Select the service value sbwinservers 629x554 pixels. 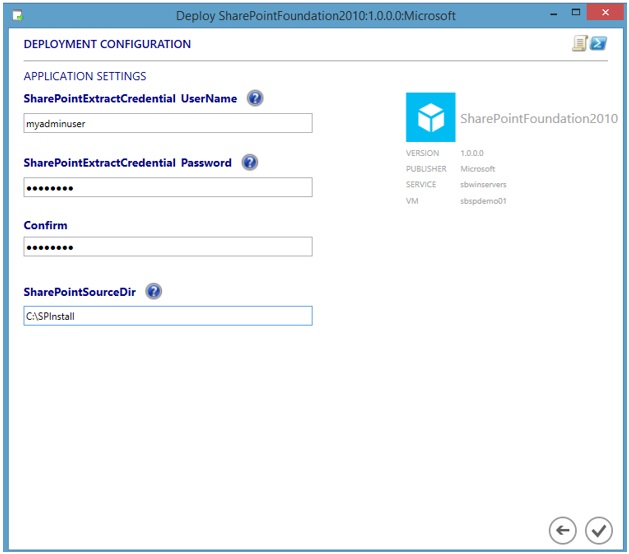(x=483, y=185)
